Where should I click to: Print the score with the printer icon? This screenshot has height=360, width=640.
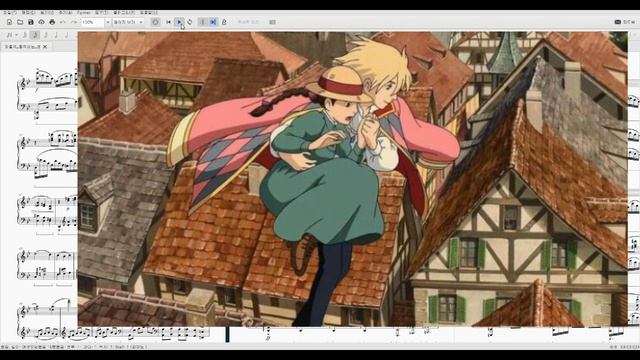point(52,22)
